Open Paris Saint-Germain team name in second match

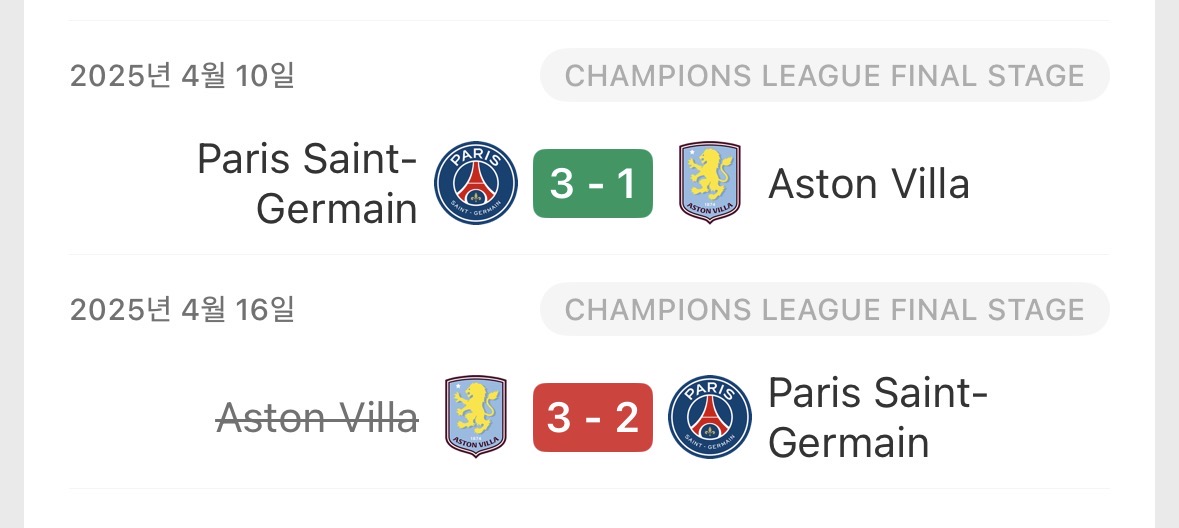(x=877, y=418)
